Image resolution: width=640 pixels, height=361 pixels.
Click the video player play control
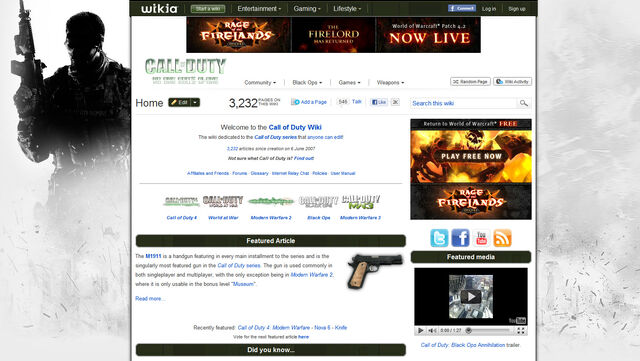(x=420, y=330)
